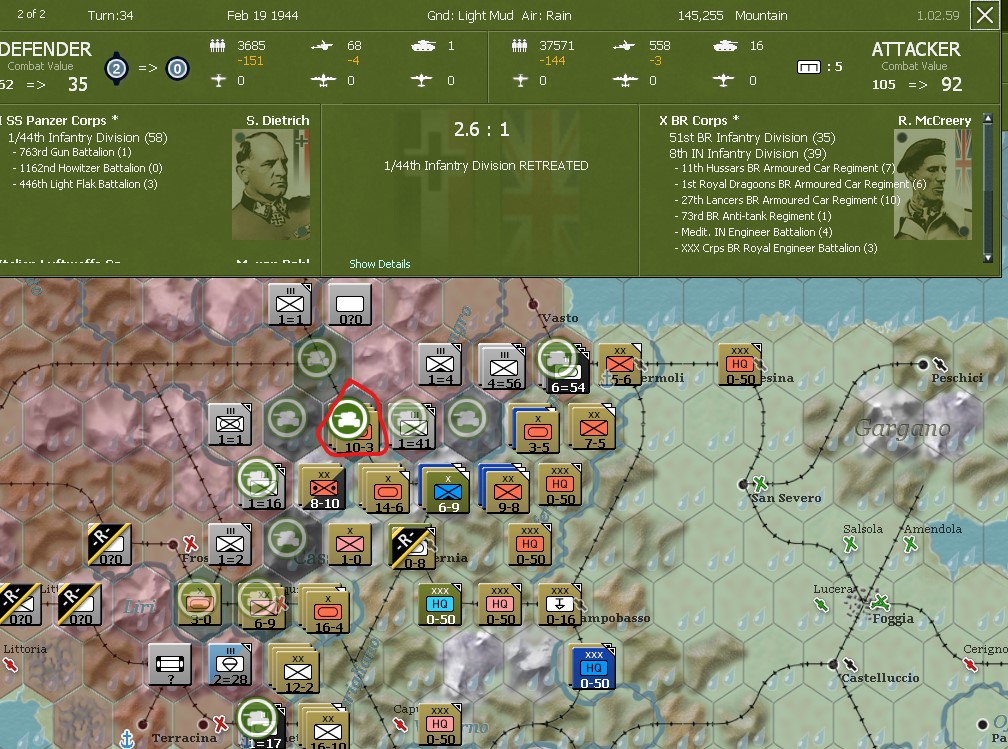Select the dark blue XXX HQ 0-50
This screenshot has width=1008, height=749.
[x=593, y=668]
